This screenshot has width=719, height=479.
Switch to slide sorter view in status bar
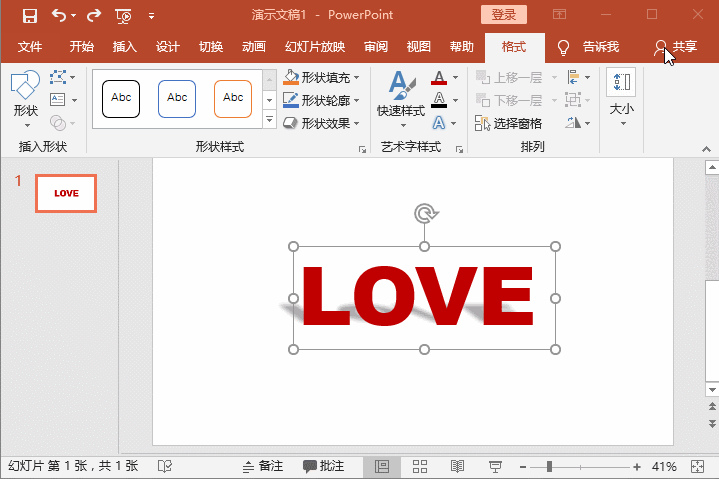(x=420, y=467)
